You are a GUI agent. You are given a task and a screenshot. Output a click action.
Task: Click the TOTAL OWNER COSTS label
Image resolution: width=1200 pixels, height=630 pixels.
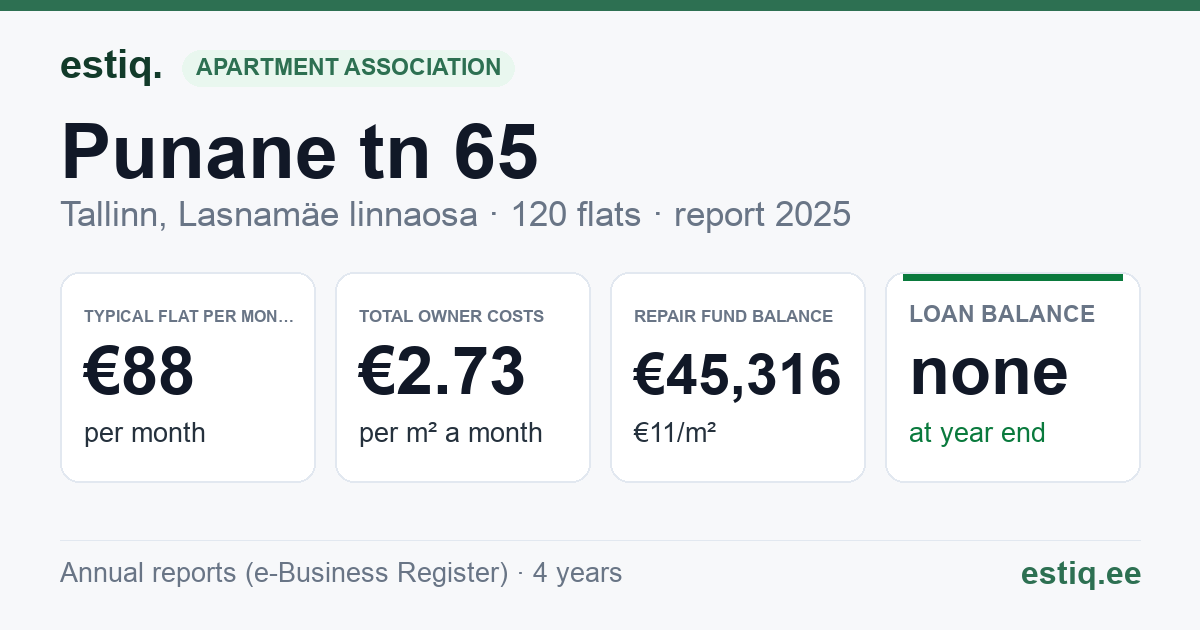pos(451,316)
